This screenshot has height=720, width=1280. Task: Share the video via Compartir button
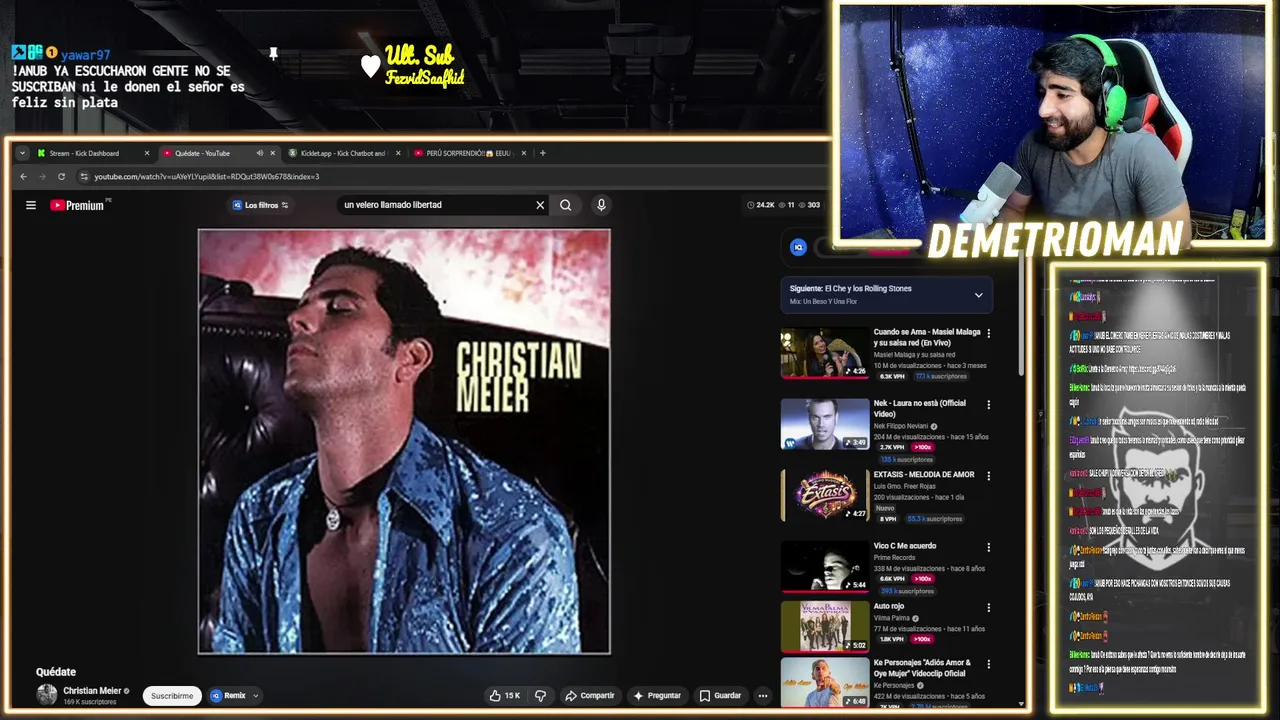click(590, 695)
